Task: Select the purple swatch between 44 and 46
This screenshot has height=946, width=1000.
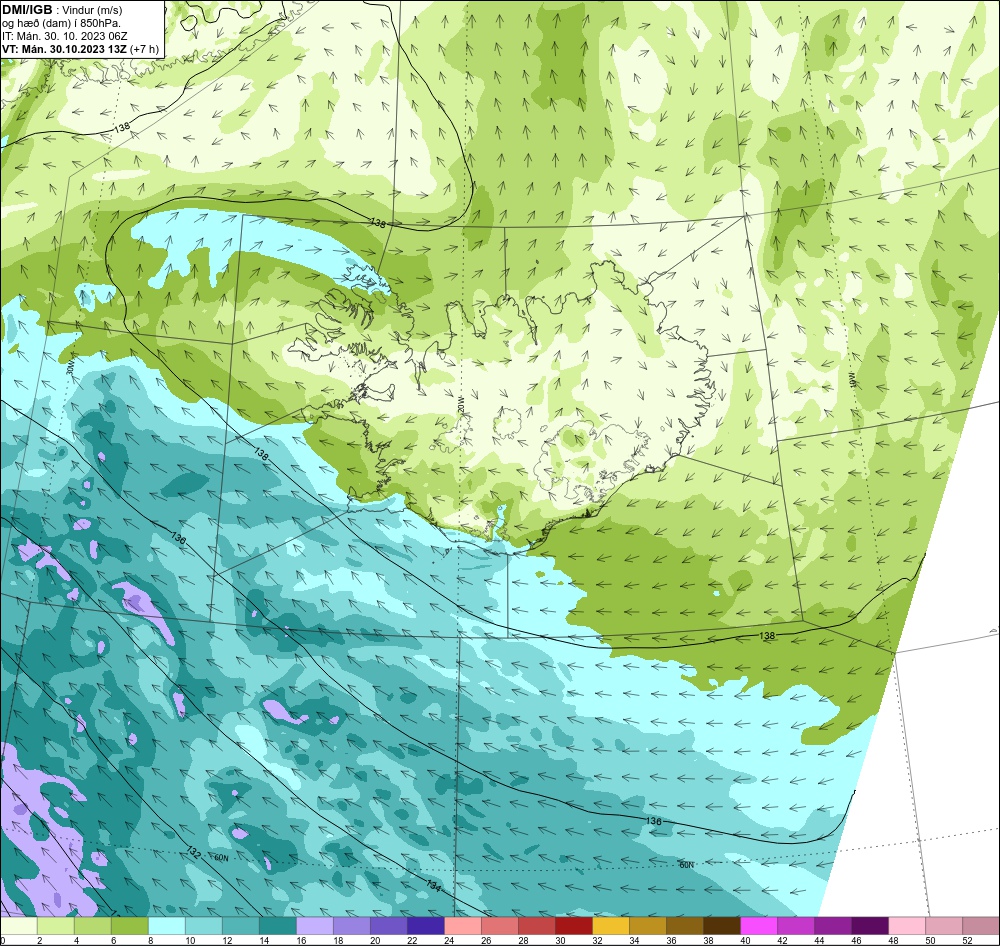Action: [x=833, y=924]
